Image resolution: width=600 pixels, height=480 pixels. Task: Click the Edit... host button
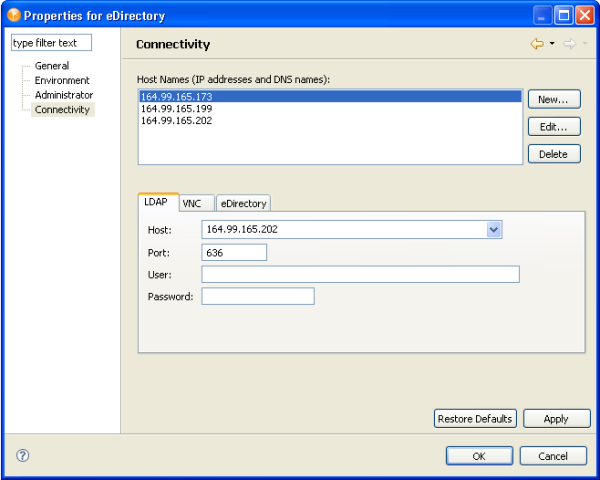(x=554, y=127)
